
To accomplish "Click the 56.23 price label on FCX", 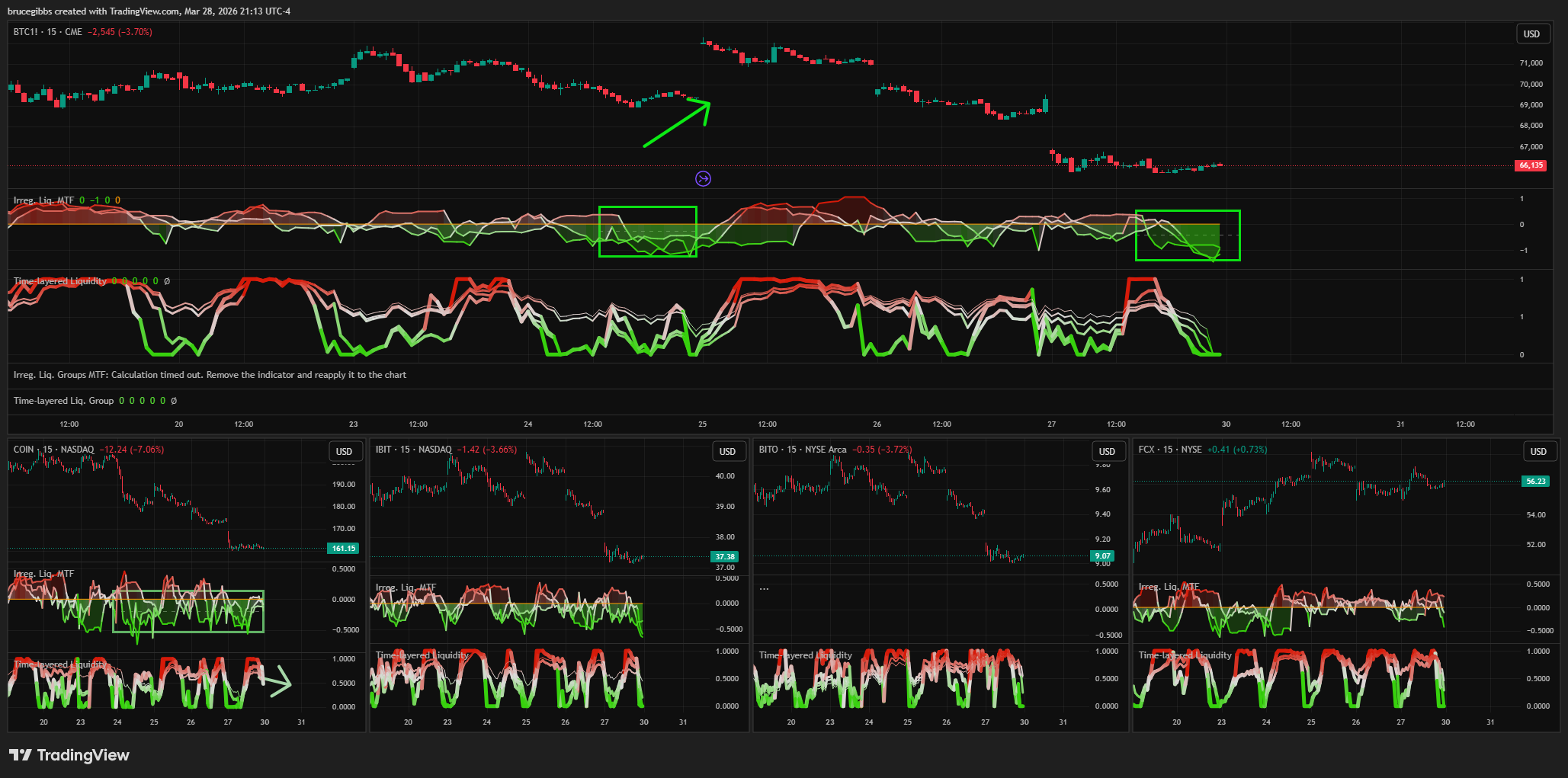I will (1536, 482).
